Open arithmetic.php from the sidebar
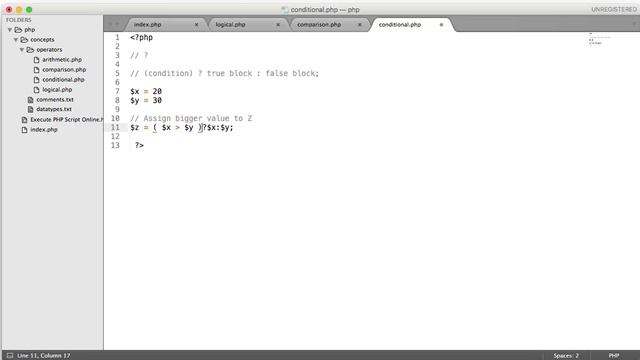 [x=62, y=60]
